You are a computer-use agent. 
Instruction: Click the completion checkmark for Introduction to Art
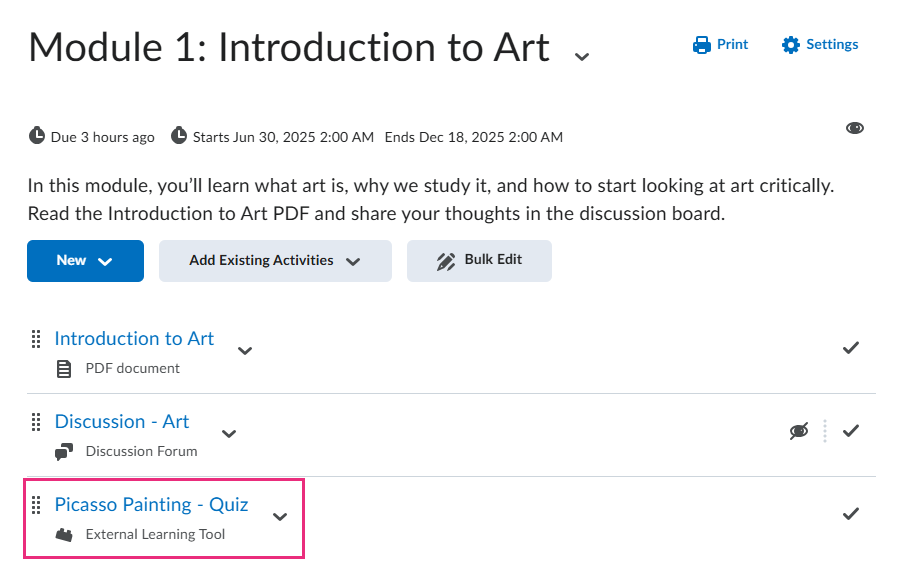point(851,348)
